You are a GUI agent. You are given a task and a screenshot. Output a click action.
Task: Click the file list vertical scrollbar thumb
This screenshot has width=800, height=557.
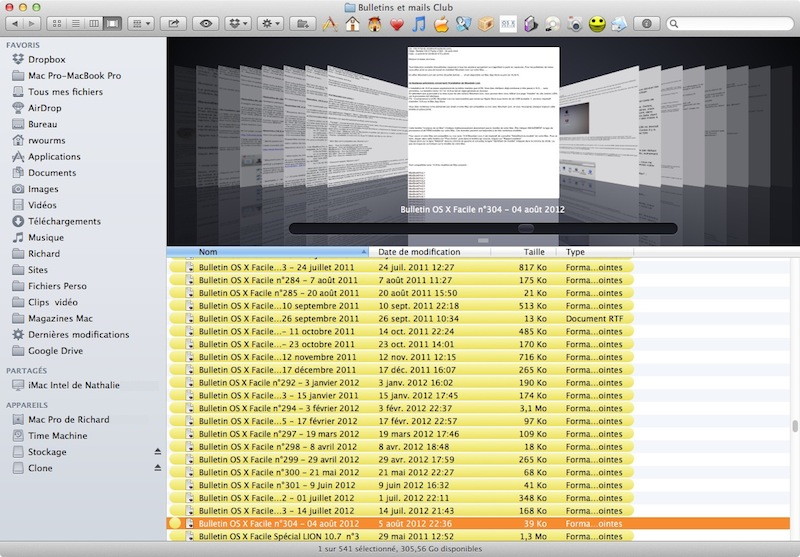794,426
